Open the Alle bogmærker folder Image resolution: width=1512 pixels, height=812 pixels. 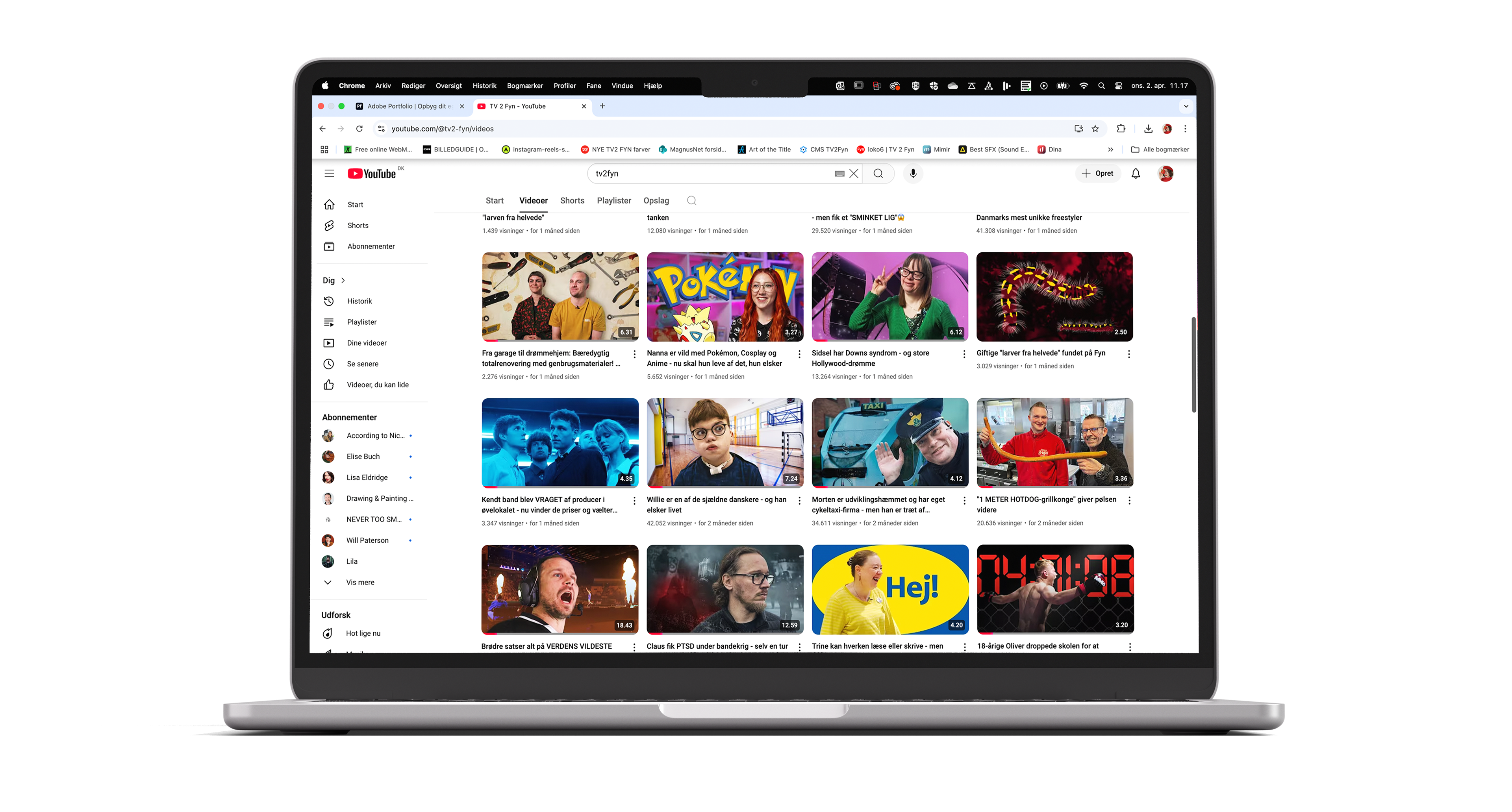click(x=1160, y=150)
